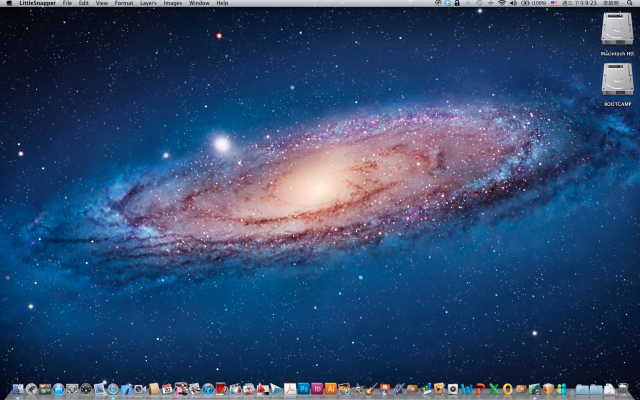Open the View menu
This screenshot has width=640, height=400.
pyautogui.click(x=102, y=3)
